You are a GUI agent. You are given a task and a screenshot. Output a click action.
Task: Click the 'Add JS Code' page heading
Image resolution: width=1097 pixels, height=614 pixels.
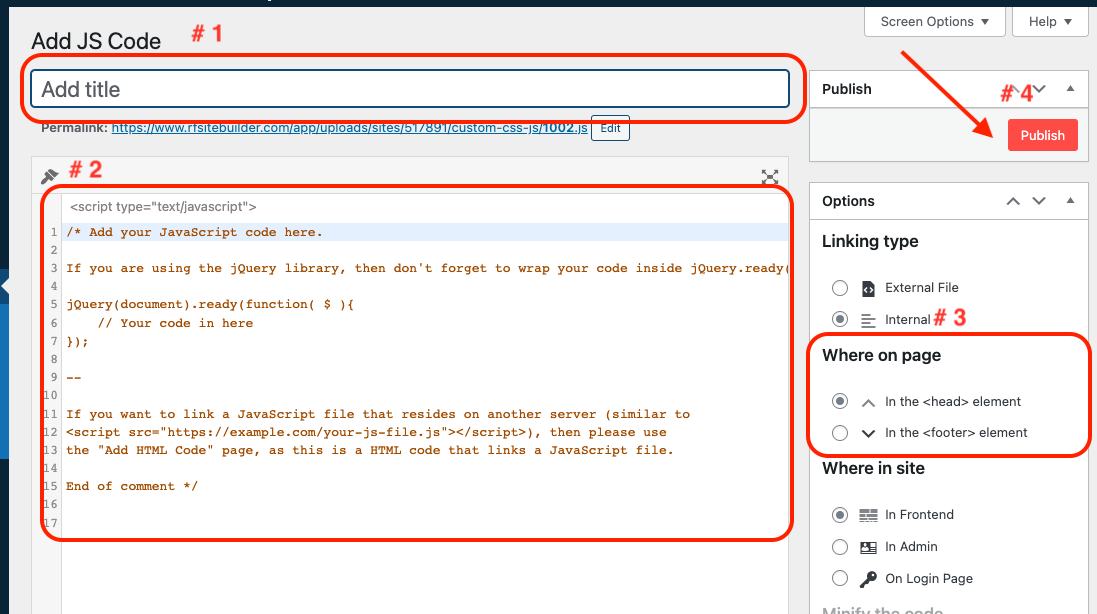[96, 41]
